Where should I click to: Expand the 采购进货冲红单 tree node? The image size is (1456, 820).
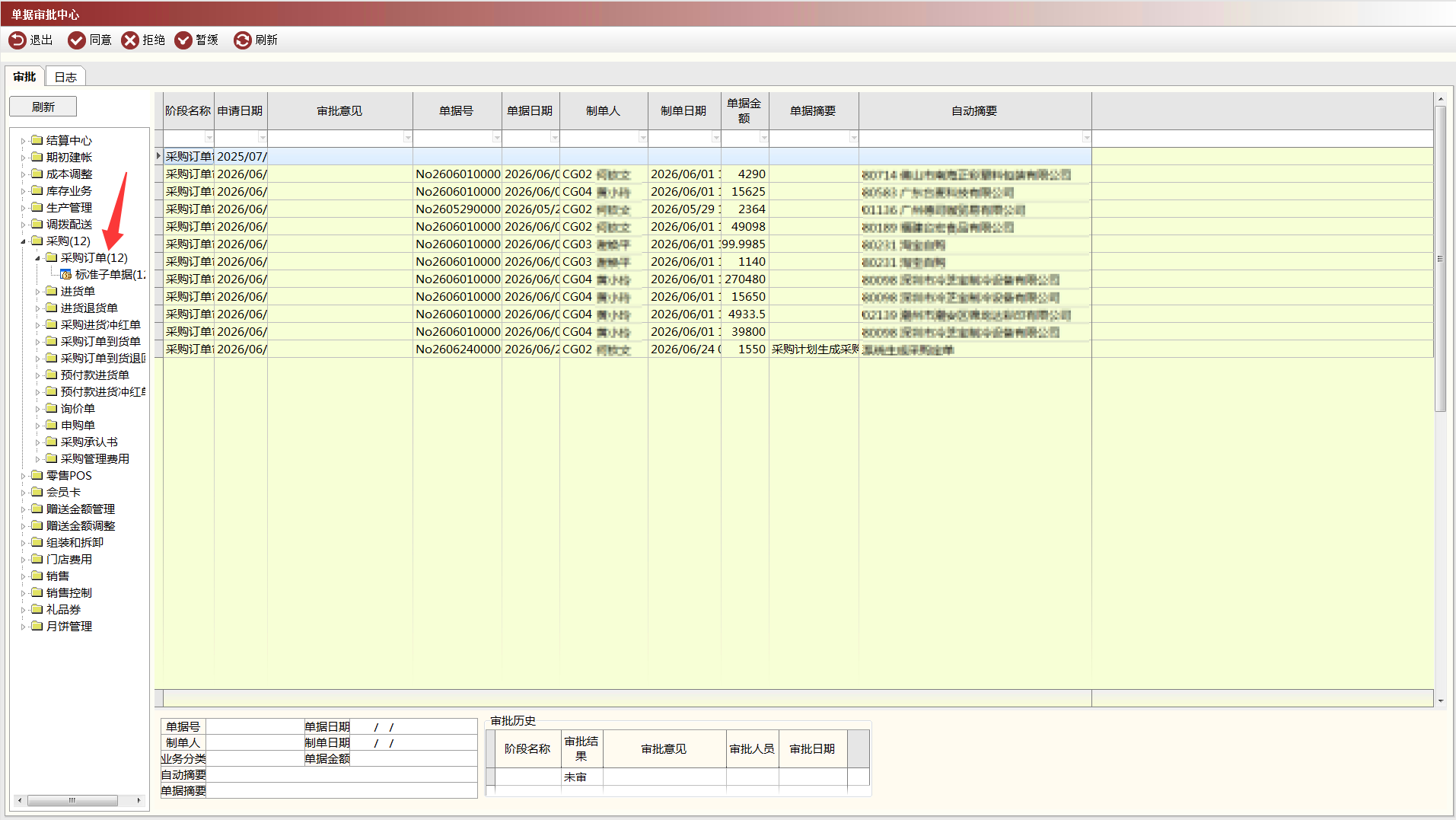pyautogui.click(x=37, y=325)
